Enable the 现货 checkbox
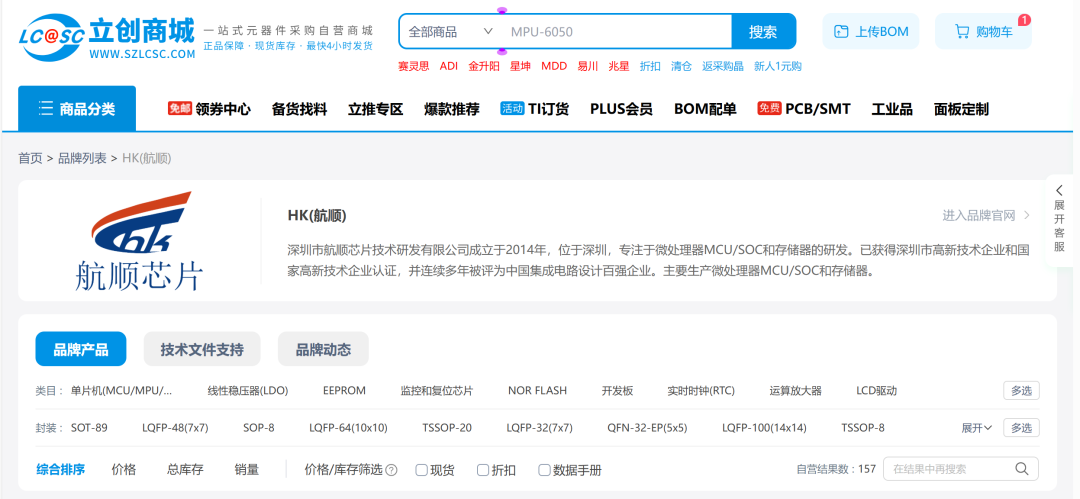The image size is (1080, 499). point(422,470)
